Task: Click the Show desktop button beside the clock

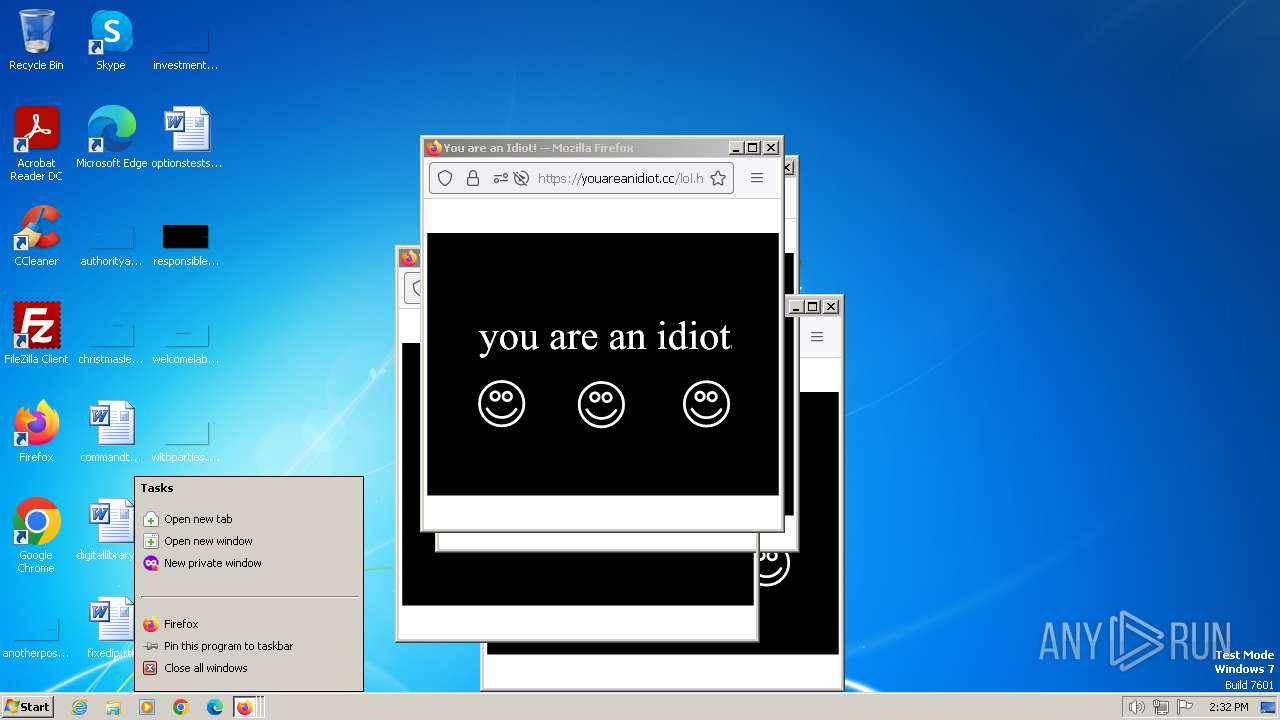Action: (x=1270, y=707)
